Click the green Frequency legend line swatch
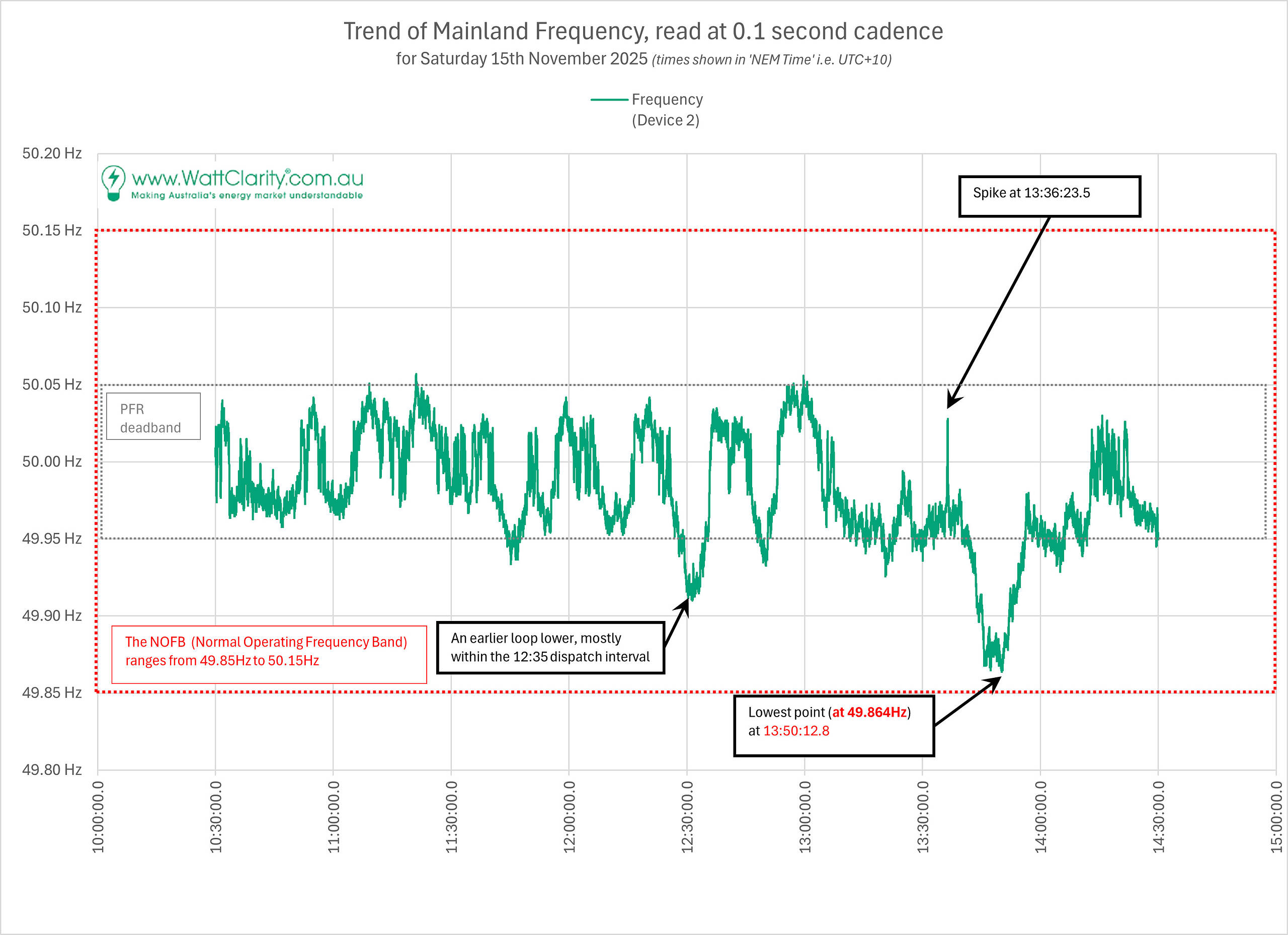 tap(609, 100)
